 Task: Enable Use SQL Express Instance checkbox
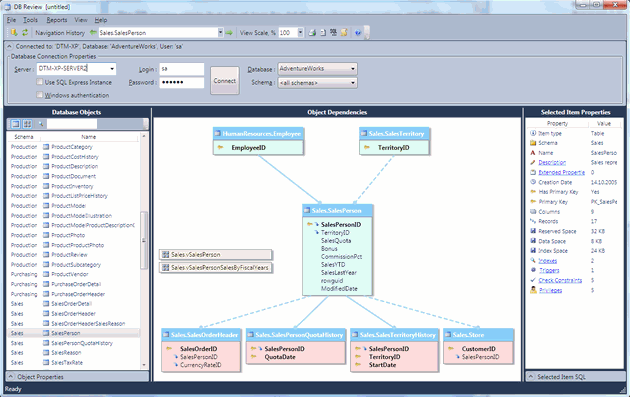point(39,82)
